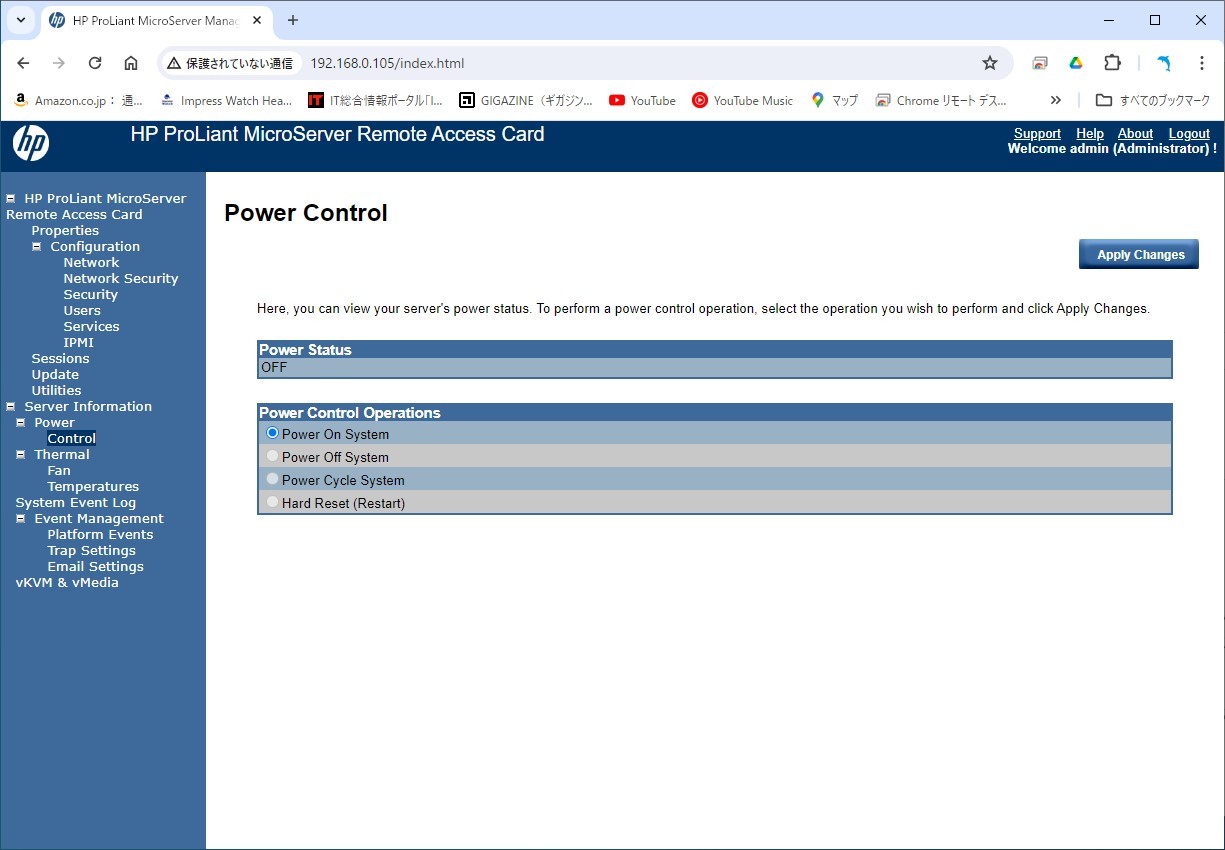Viewport: 1225px width, 850px height.
Task: Open the Chrome three-dot menu
Action: coord(1202,63)
